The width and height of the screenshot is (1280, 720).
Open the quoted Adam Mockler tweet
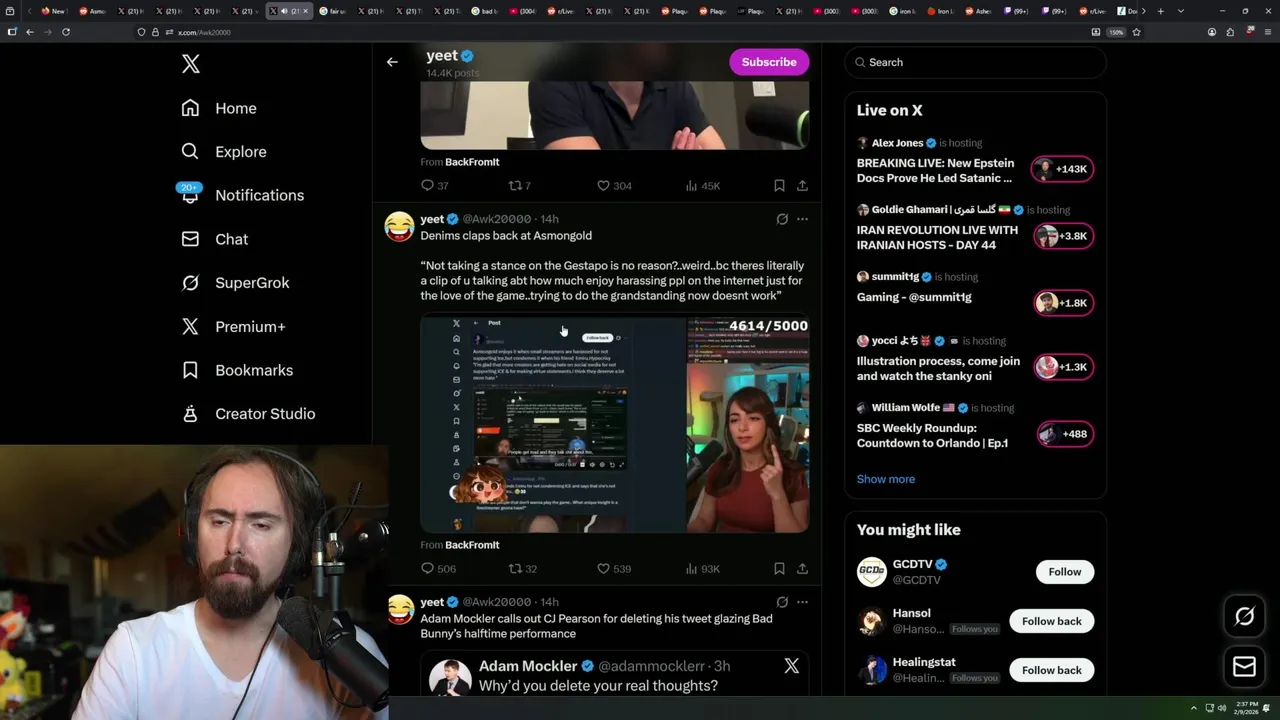click(614, 674)
